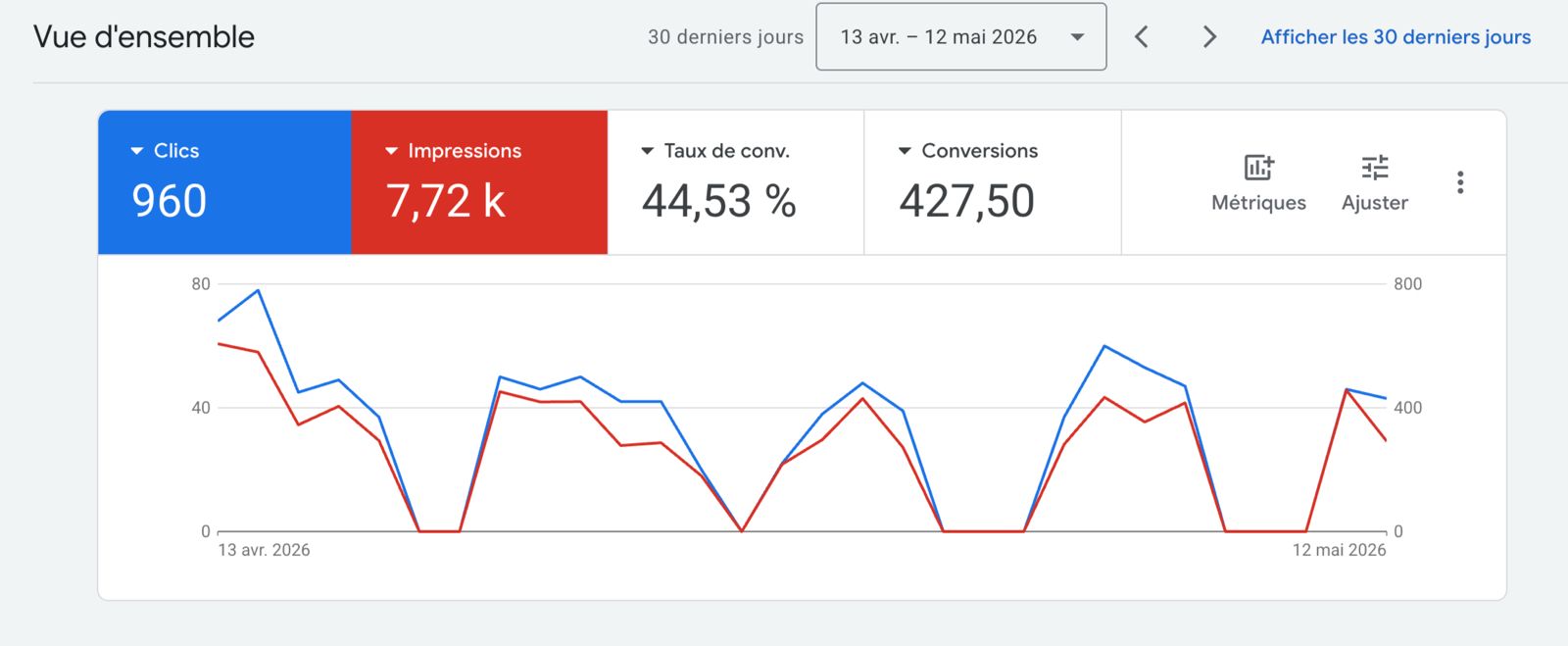The image size is (1568, 646).
Task: Click the blue Clics line peak on chart
Action: [x=258, y=290]
